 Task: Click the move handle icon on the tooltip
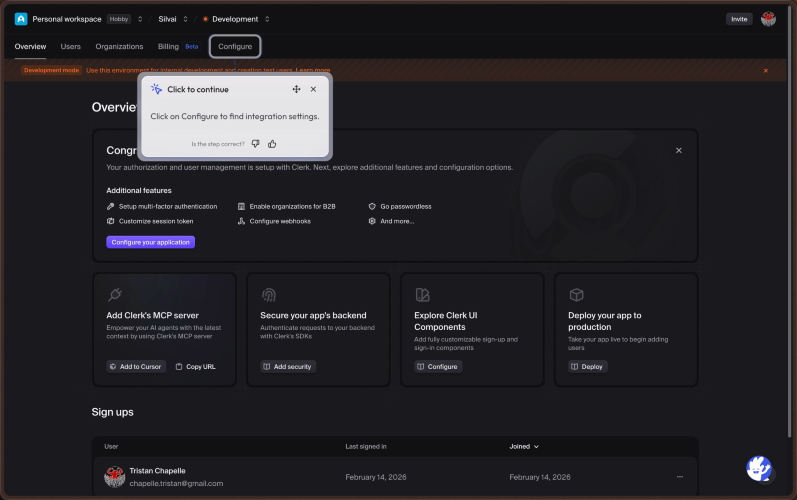coord(296,89)
